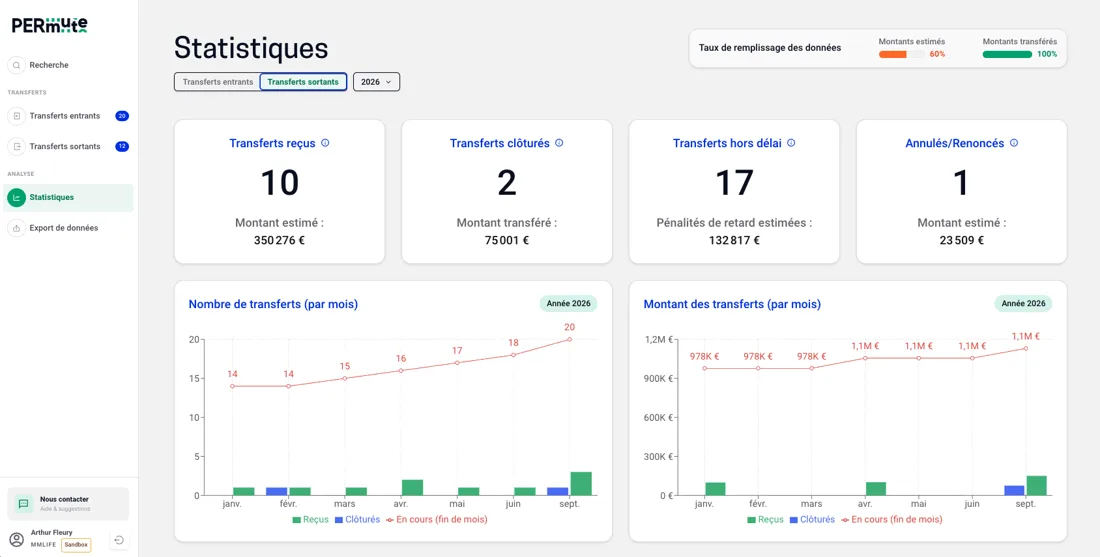
Task: Click the badge 20 on Transferts entrants
Action: click(x=122, y=116)
